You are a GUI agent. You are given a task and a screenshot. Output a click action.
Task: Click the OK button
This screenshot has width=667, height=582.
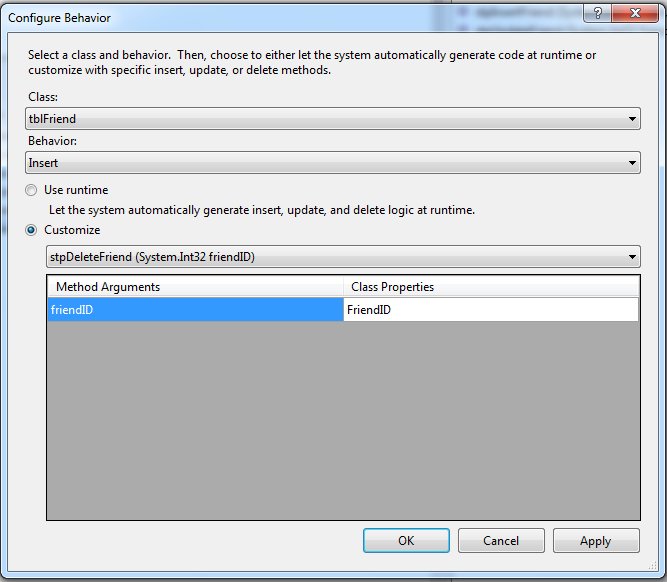click(x=406, y=540)
